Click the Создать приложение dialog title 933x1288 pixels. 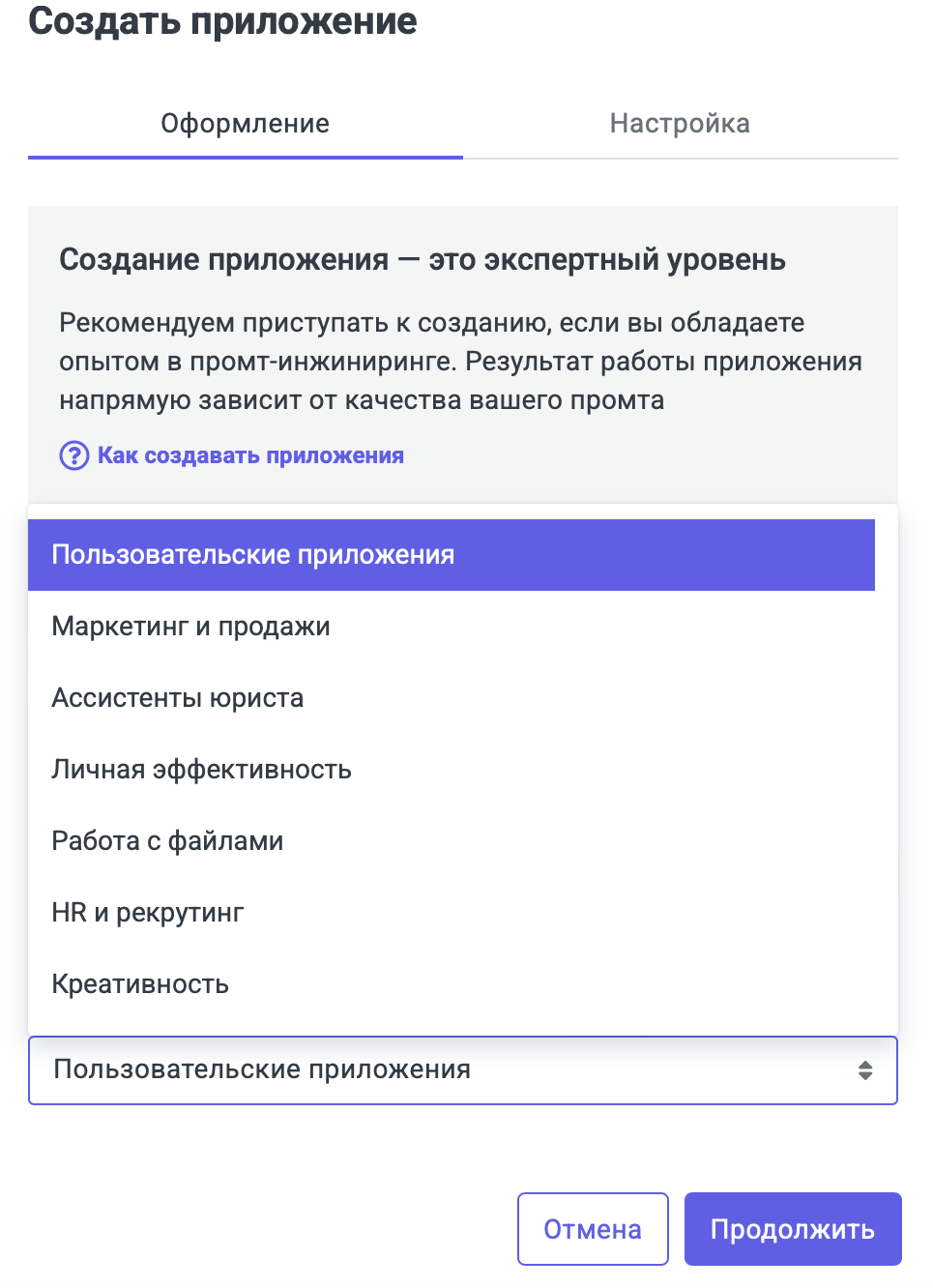(222, 21)
